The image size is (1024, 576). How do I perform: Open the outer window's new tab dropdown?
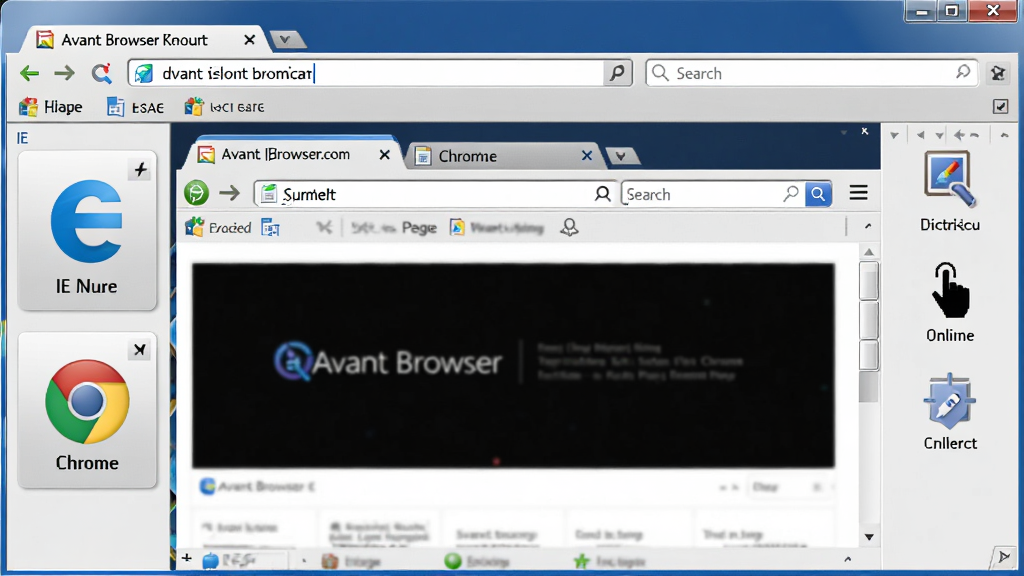point(285,40)
